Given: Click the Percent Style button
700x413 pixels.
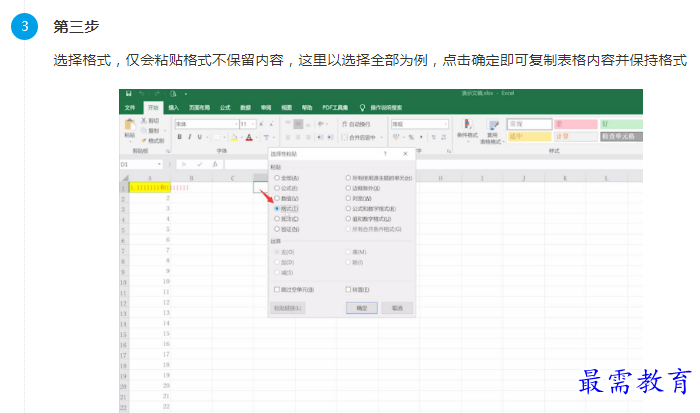Looking at the screenshot, I should [x=411, y=137].
